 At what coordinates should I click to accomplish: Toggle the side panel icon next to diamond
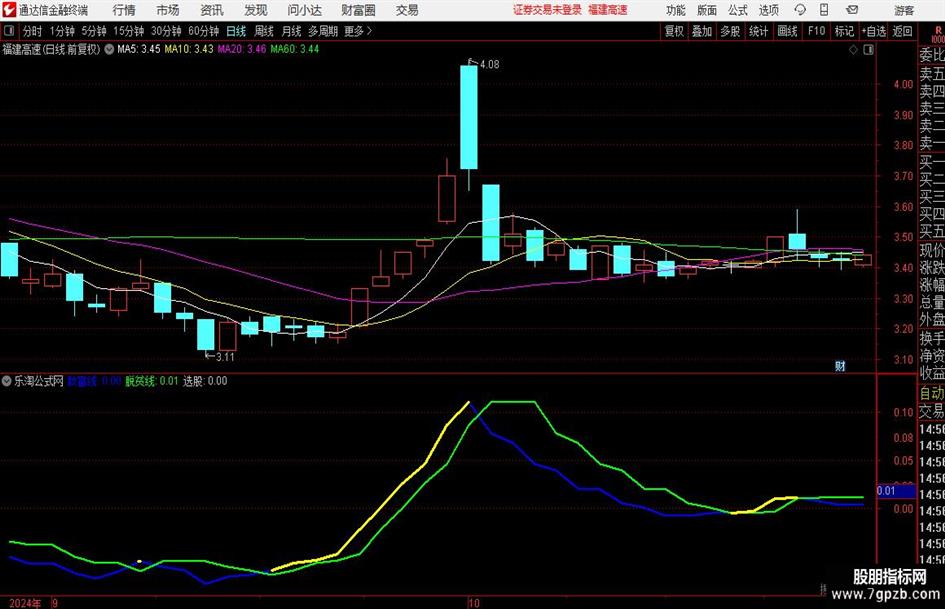pos(868,50)
